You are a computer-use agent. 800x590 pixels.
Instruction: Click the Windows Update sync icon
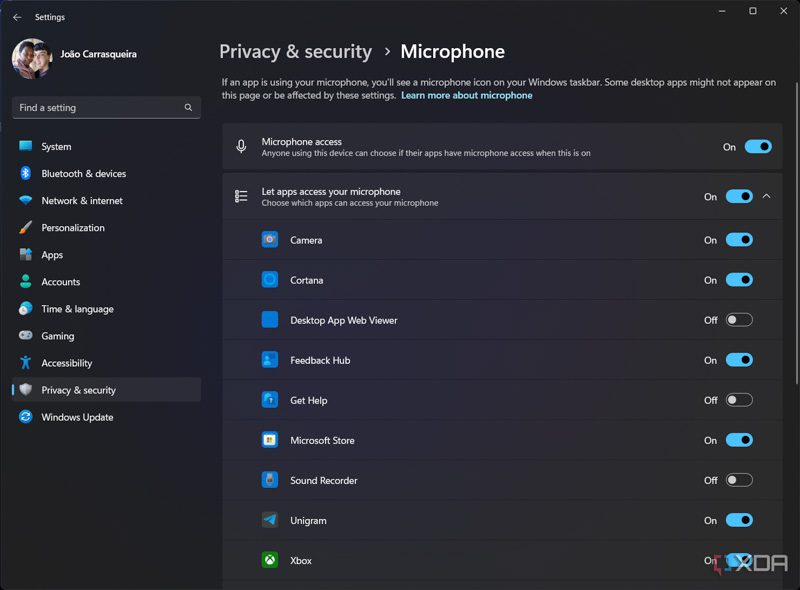click(x=26, y=416)
